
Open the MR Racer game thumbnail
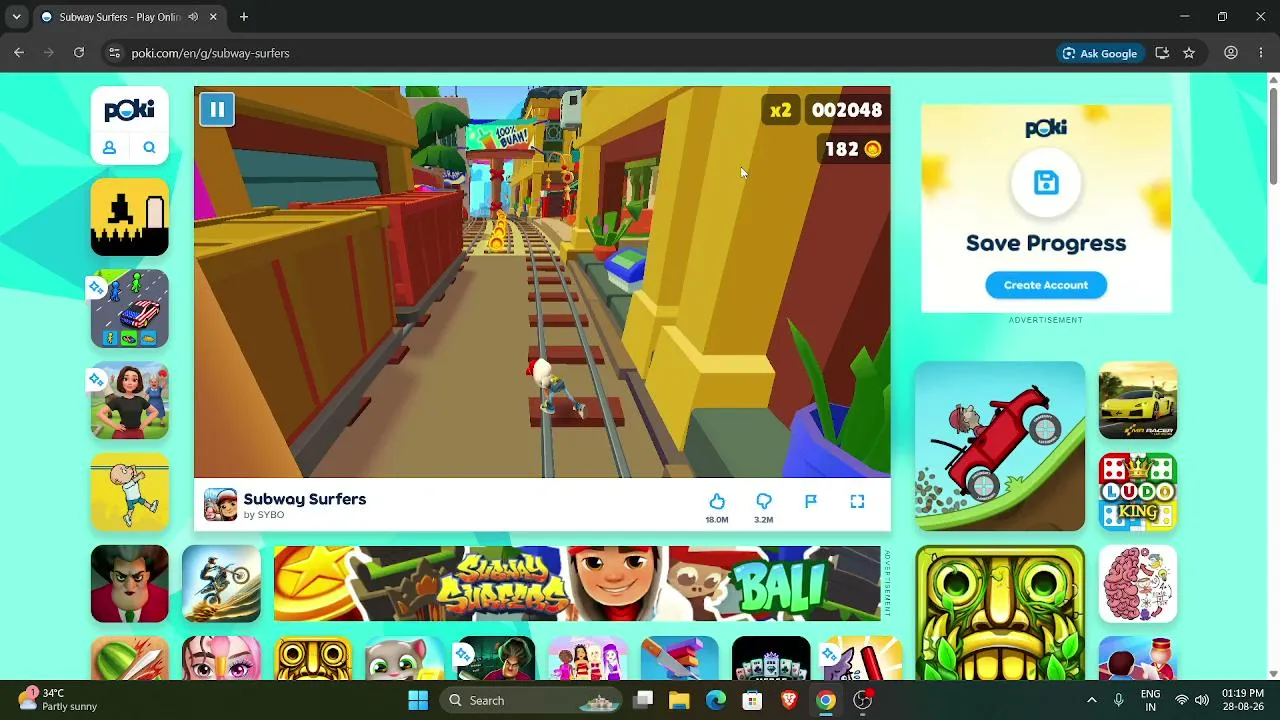(1138, 400)
